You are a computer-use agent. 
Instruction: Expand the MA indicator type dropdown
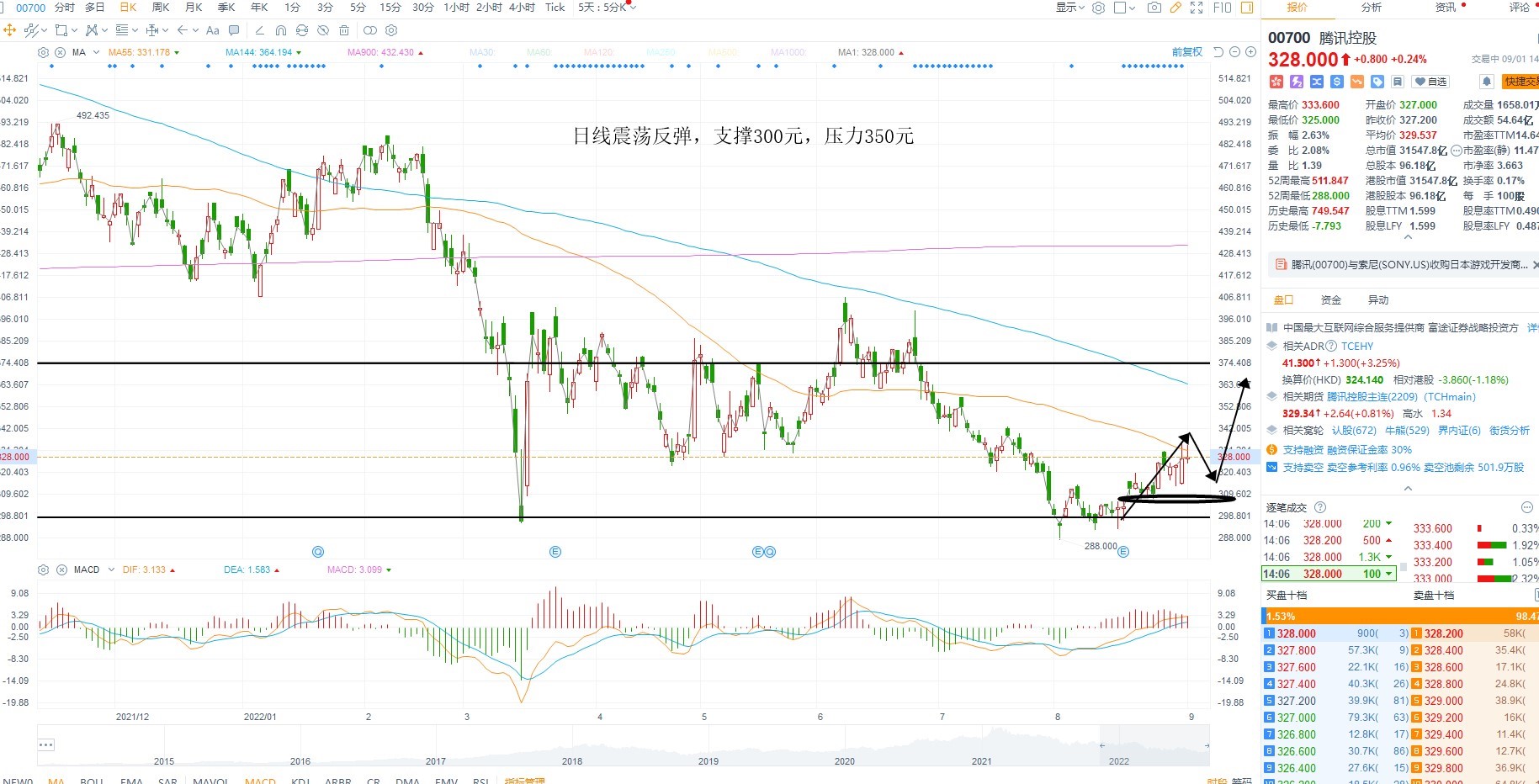97,52
